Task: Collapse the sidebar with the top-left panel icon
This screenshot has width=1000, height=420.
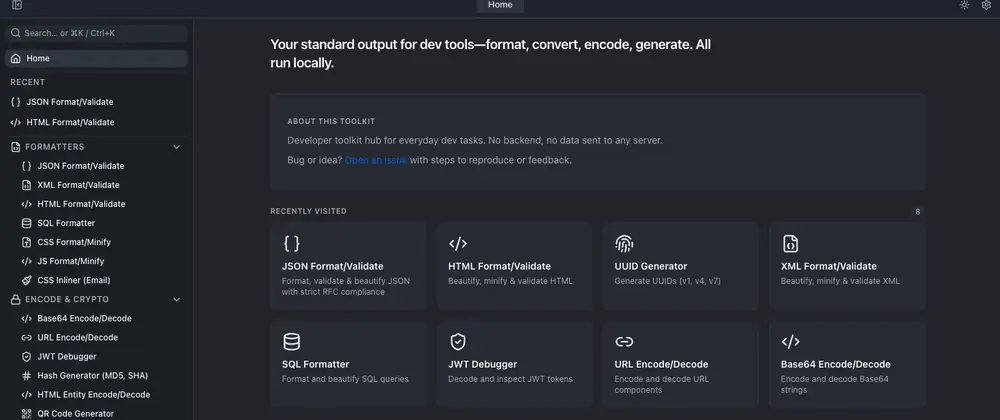Action: [x=17, y=5]
